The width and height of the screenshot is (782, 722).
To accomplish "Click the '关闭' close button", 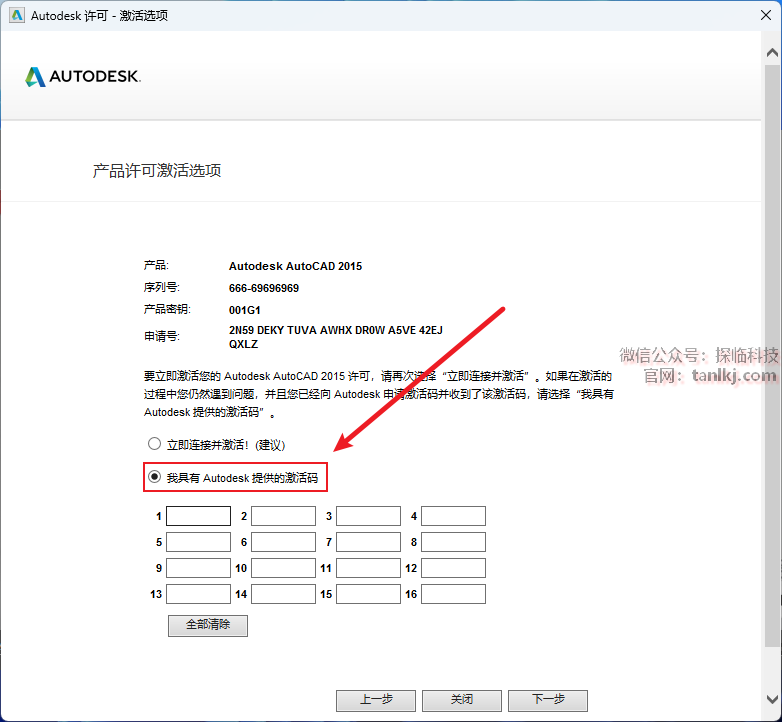I will point(462,700).
